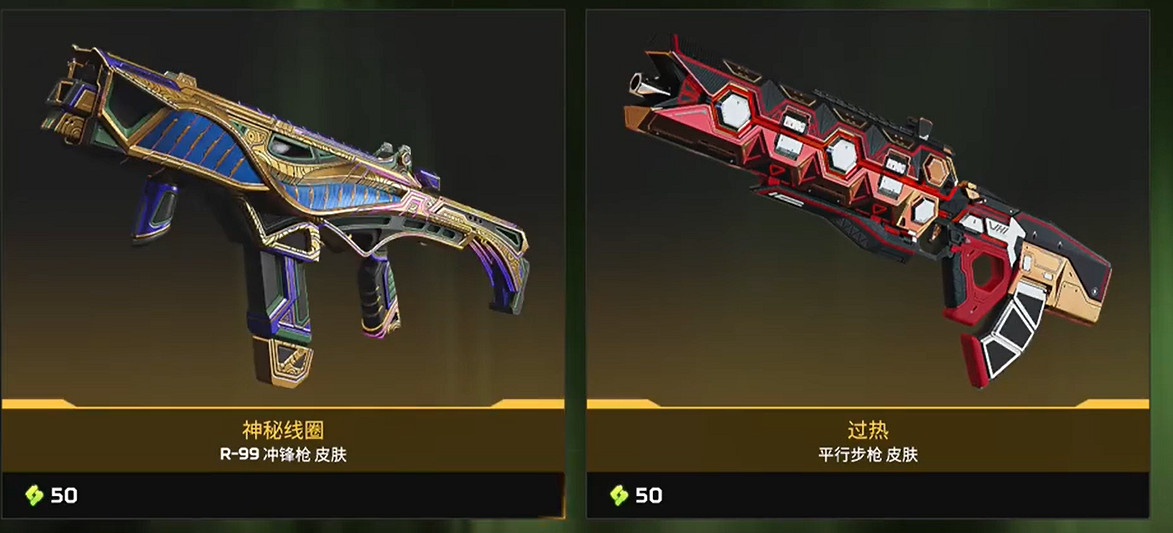The width and height of the screenshot is (1173, 533).
Task: Select the 神秘线圈 skin title
Action: 283,430
